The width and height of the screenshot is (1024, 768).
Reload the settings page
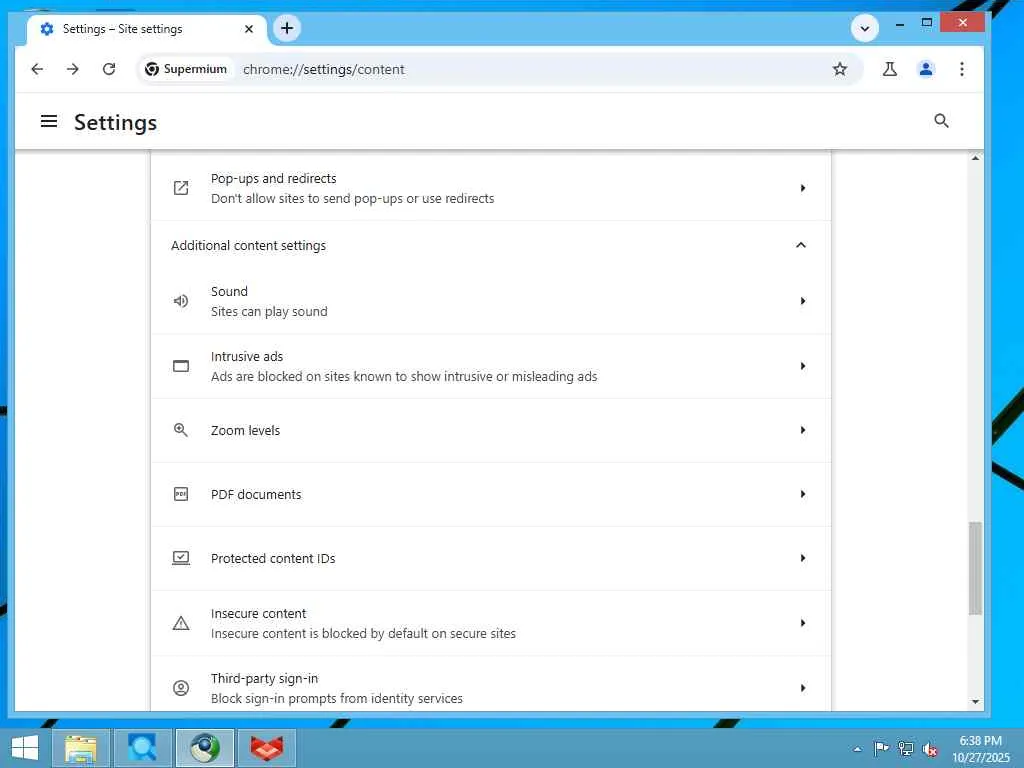tap(109, 69)
